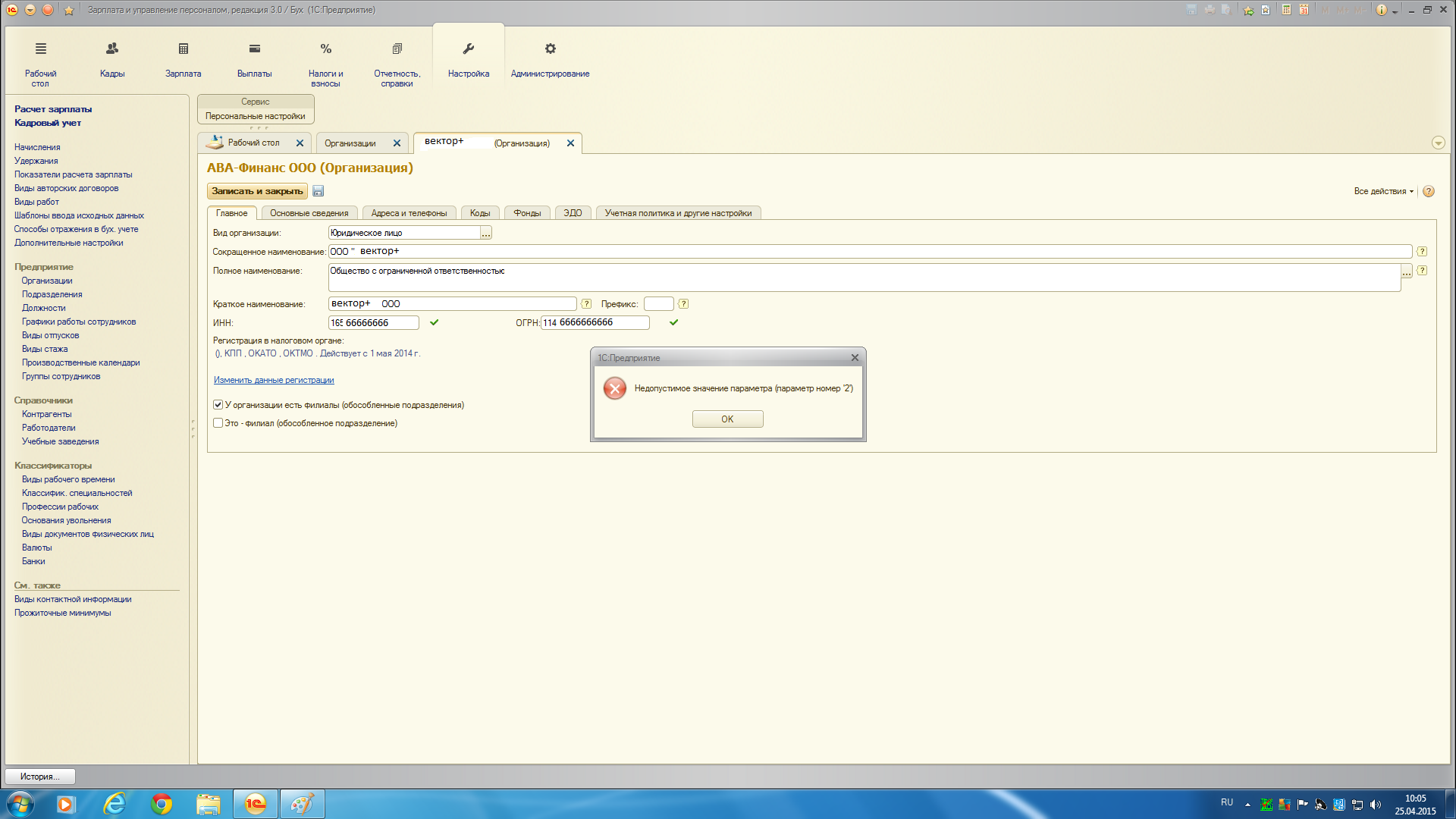Click the ОГРН input field

point(595,322)
